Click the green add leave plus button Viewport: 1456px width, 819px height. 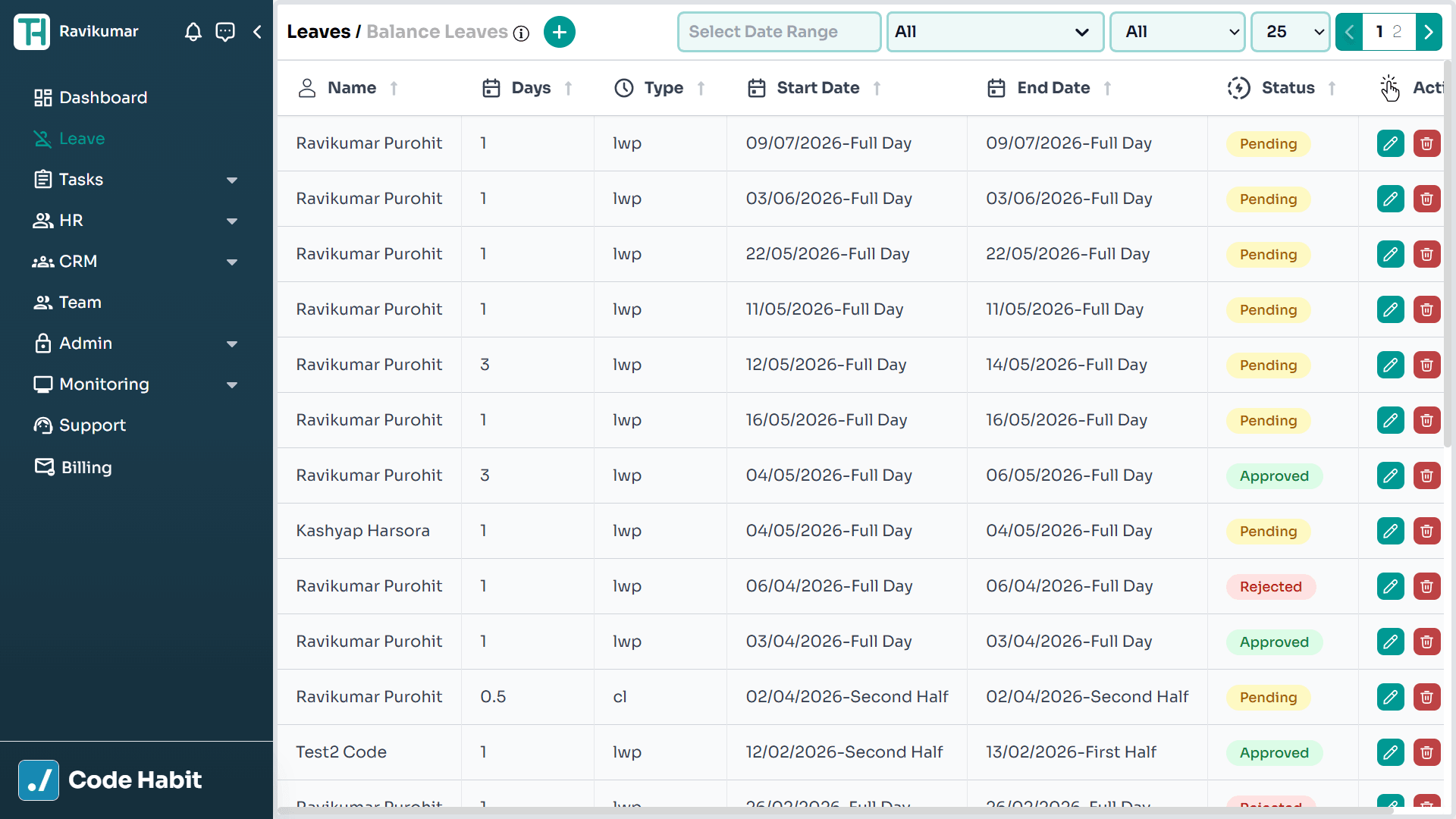point(560,32)
